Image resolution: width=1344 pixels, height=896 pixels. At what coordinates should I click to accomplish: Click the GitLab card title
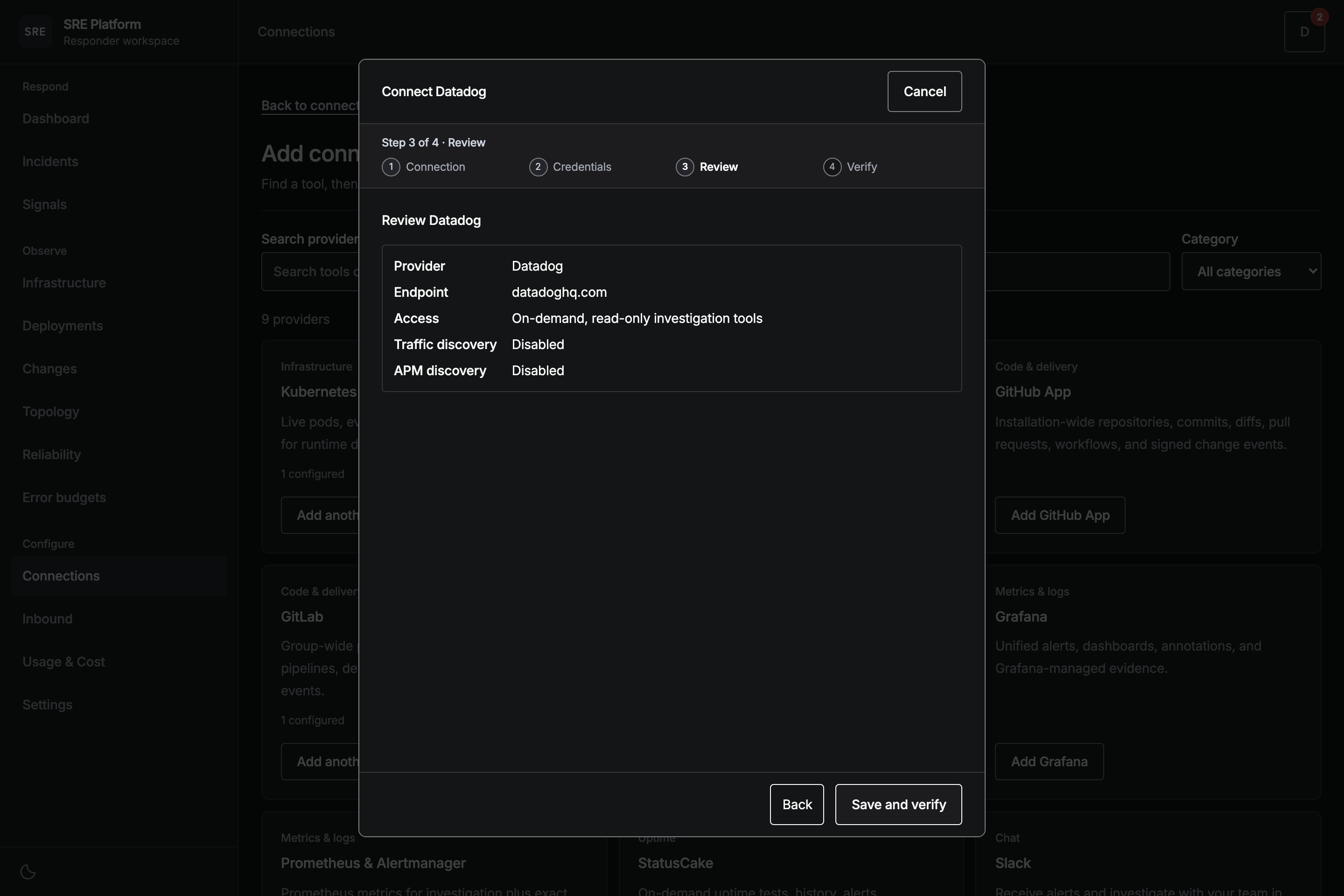click(x=302, y=616)
